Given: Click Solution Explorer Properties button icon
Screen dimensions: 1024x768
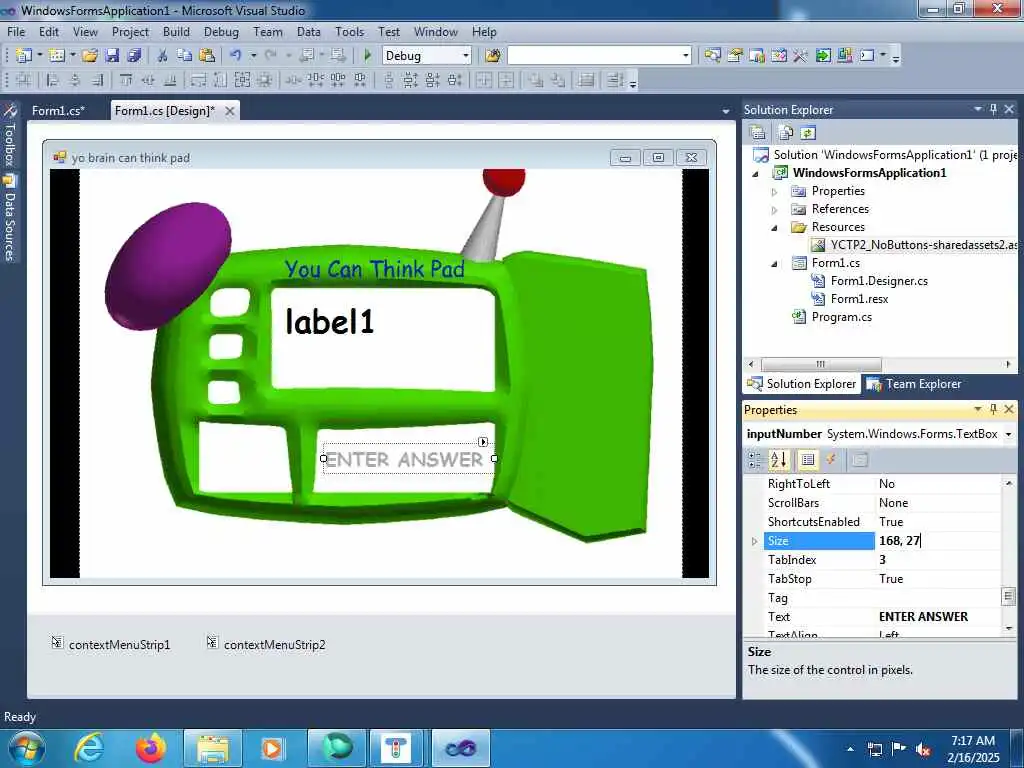Looking at the screenshot, I should [x=758, y=133].
